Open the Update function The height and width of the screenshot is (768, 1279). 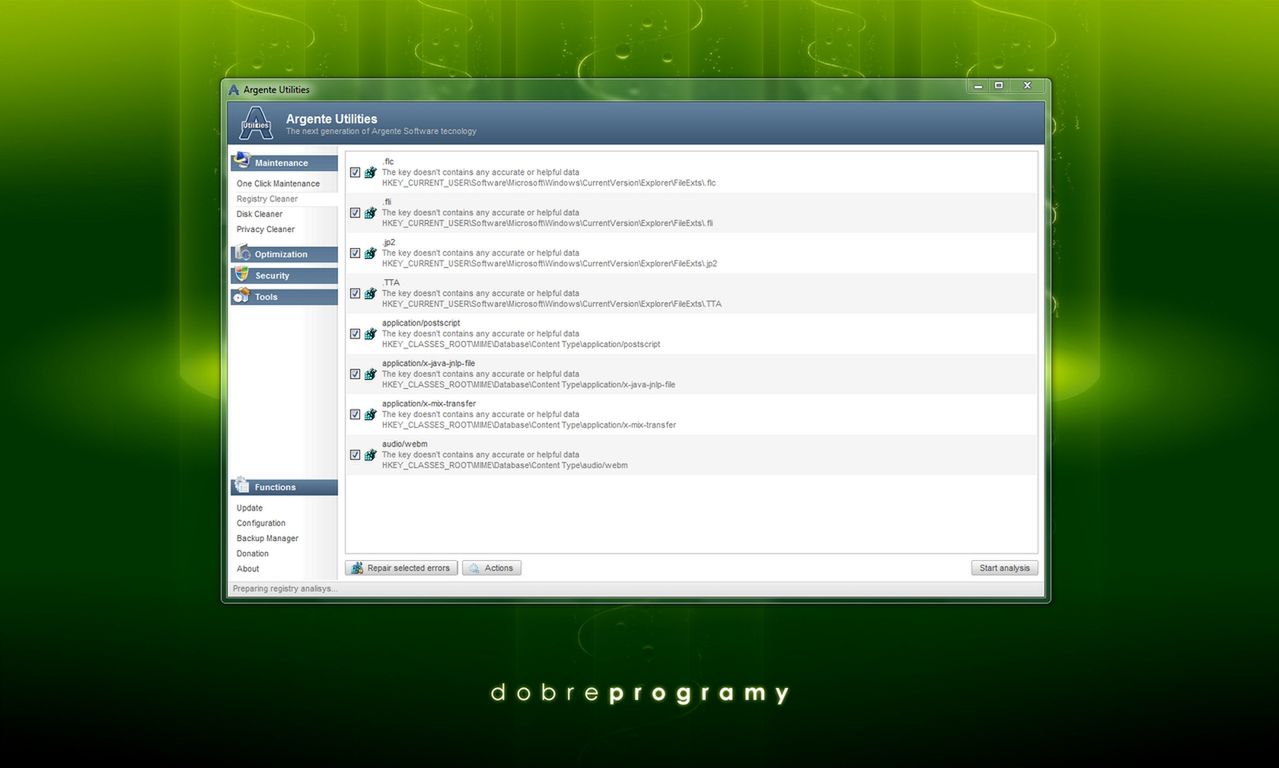249,508
